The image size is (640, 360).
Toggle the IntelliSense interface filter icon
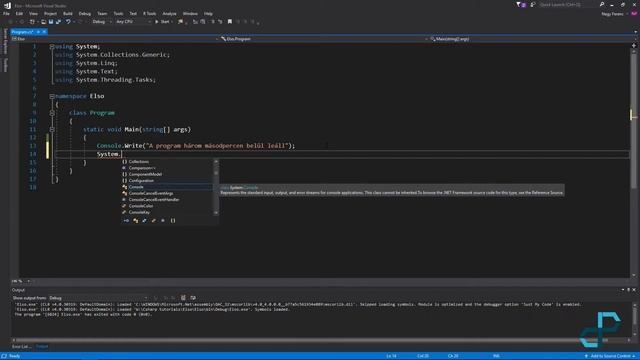[126, 221]
